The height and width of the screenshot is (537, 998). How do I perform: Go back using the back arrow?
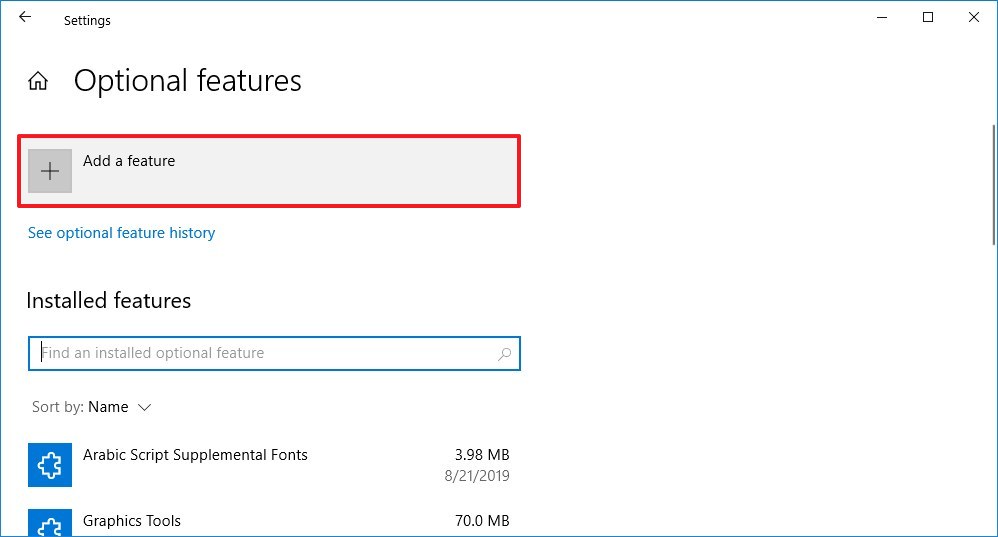pyautogui.click(x=25, y=18)
